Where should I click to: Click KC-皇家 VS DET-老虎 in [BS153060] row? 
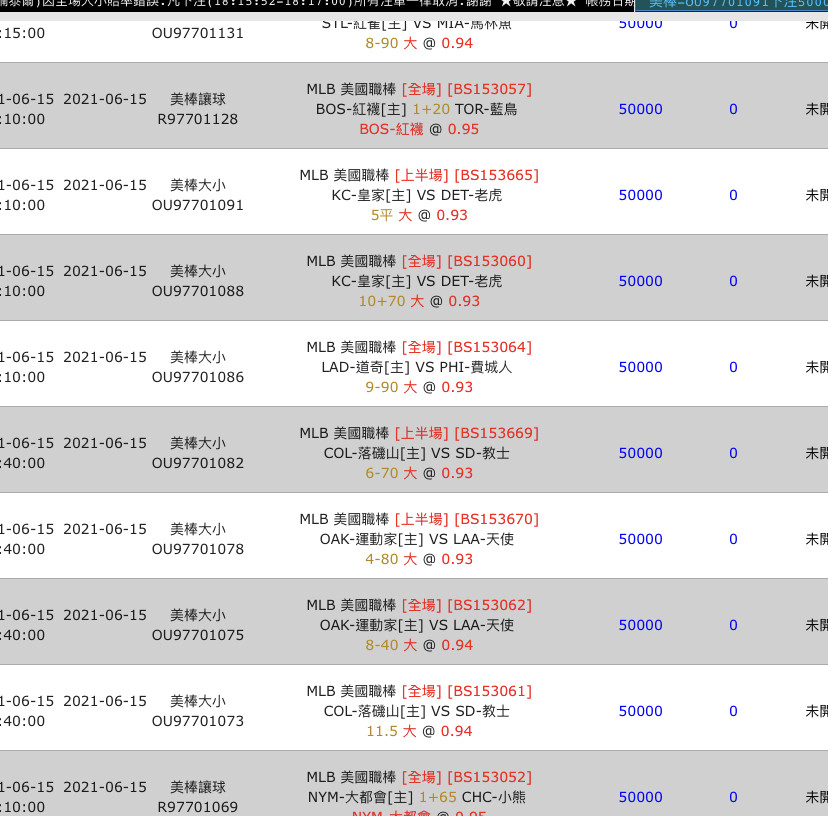pyautogui.click(x=417, y=282)
